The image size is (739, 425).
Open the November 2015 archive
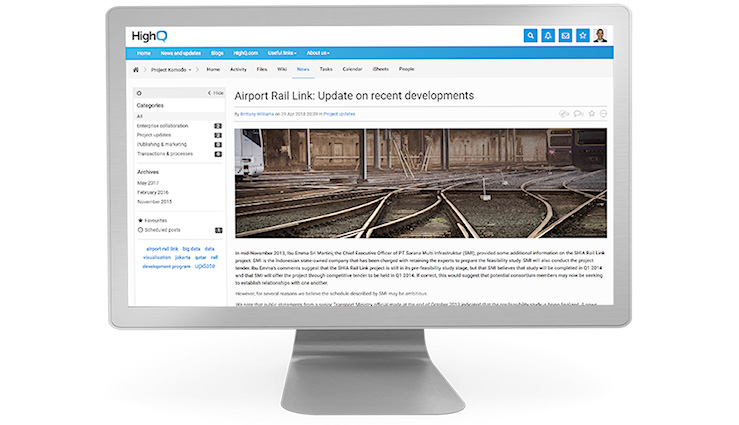(155, 202)
